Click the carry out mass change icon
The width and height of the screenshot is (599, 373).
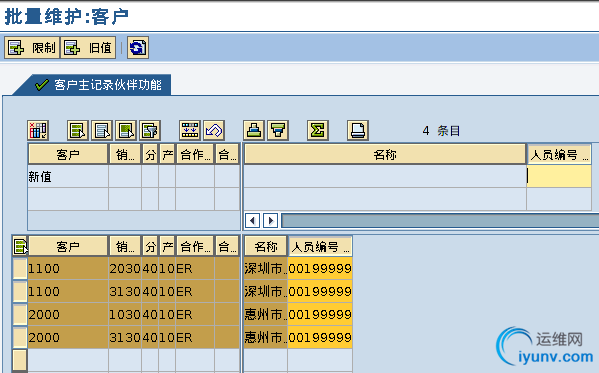pos(189,130)
